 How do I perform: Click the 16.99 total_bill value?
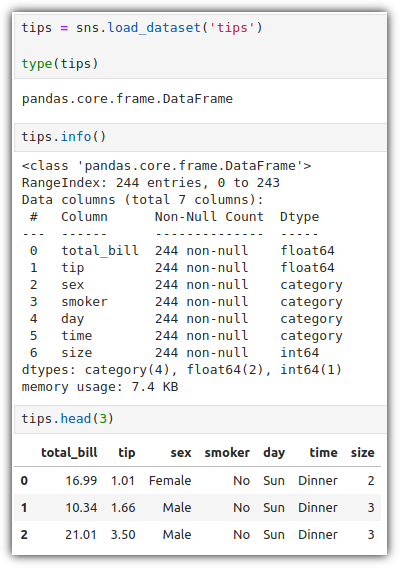[81, 481]
